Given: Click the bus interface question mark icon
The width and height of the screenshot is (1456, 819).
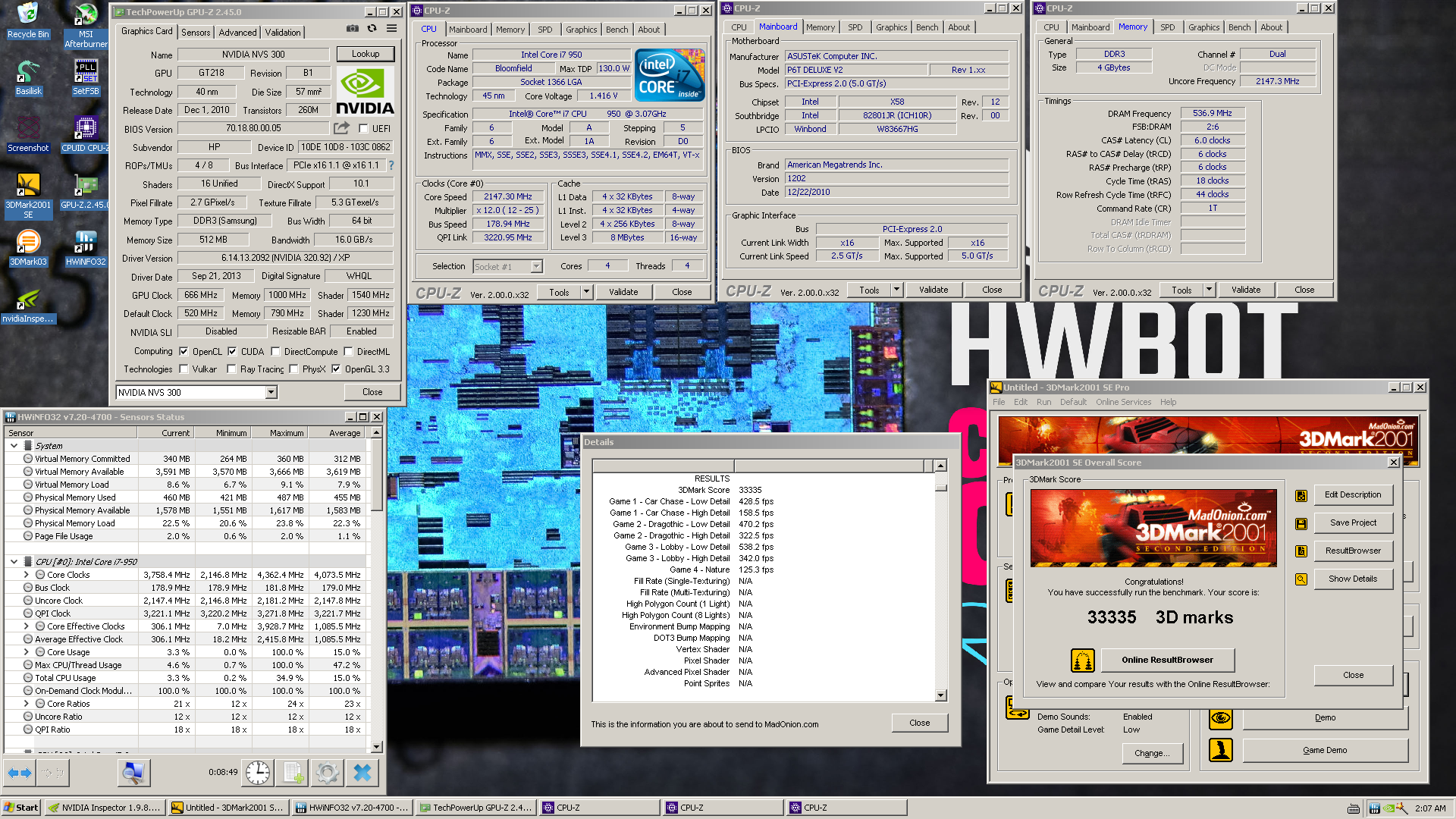Looking at the screenshot, I should click(x=391, y=165).
